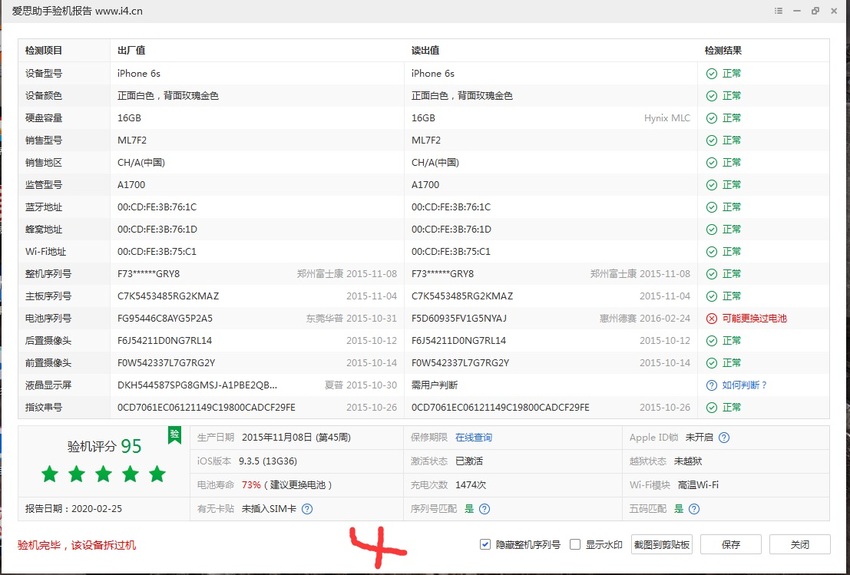Image resolution: width=850 pixels, height=575 pixels.
Task: Click the 验机完毕，该设备拆过机 status message
Action: [76, 545]
